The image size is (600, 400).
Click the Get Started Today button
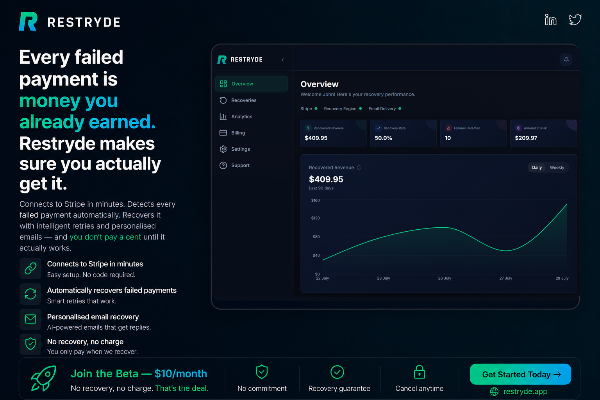click(520, 374)
